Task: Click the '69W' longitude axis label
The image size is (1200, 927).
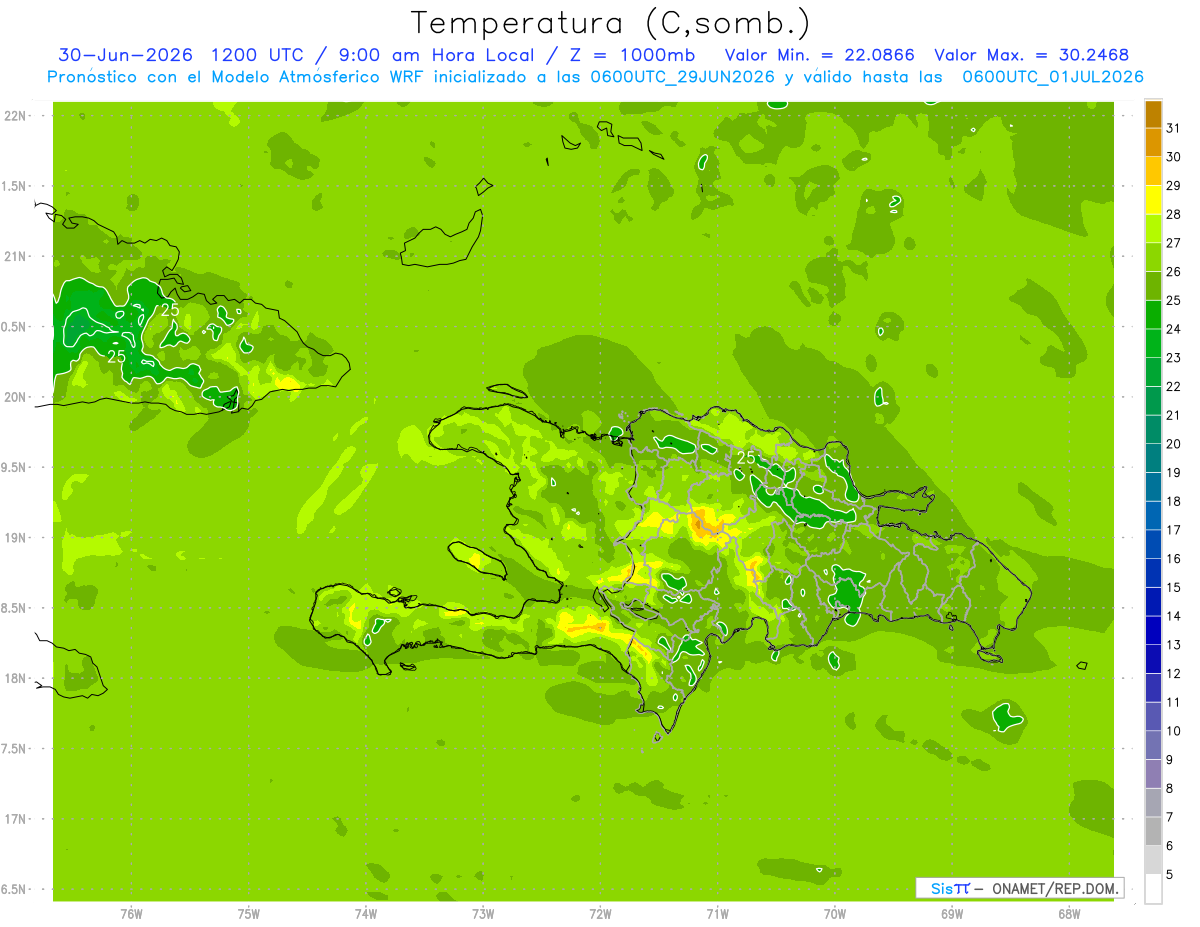Action: 952,913
